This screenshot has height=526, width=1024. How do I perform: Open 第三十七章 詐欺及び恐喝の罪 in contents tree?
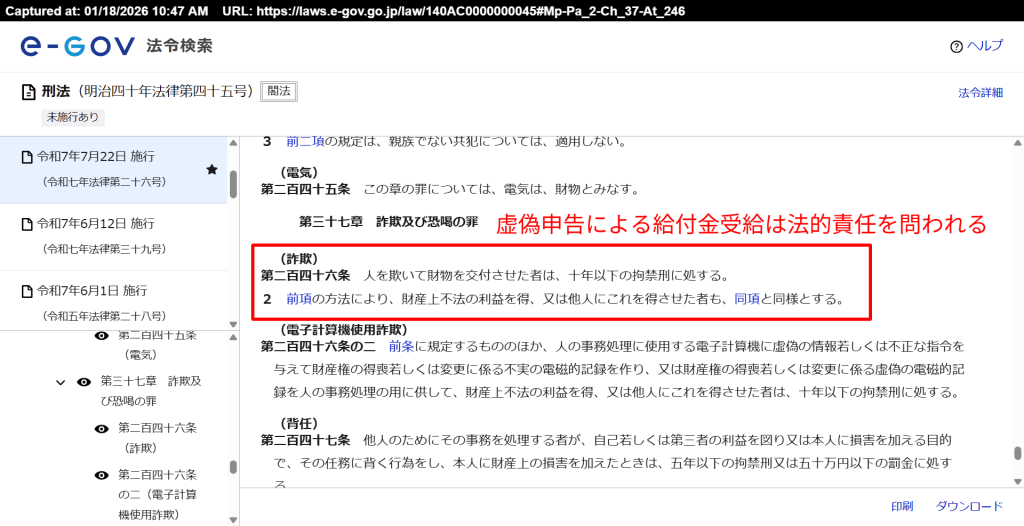coord(151,391)
